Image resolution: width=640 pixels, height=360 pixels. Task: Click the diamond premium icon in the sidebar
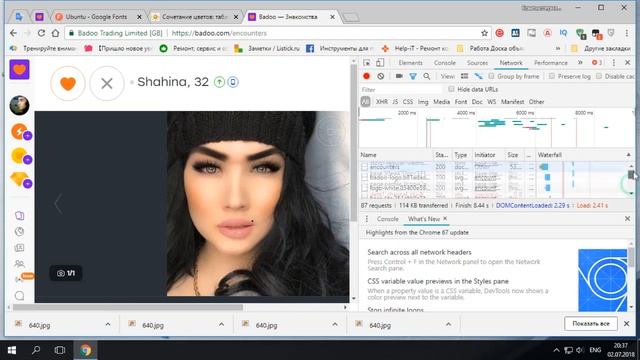(20, 180)
